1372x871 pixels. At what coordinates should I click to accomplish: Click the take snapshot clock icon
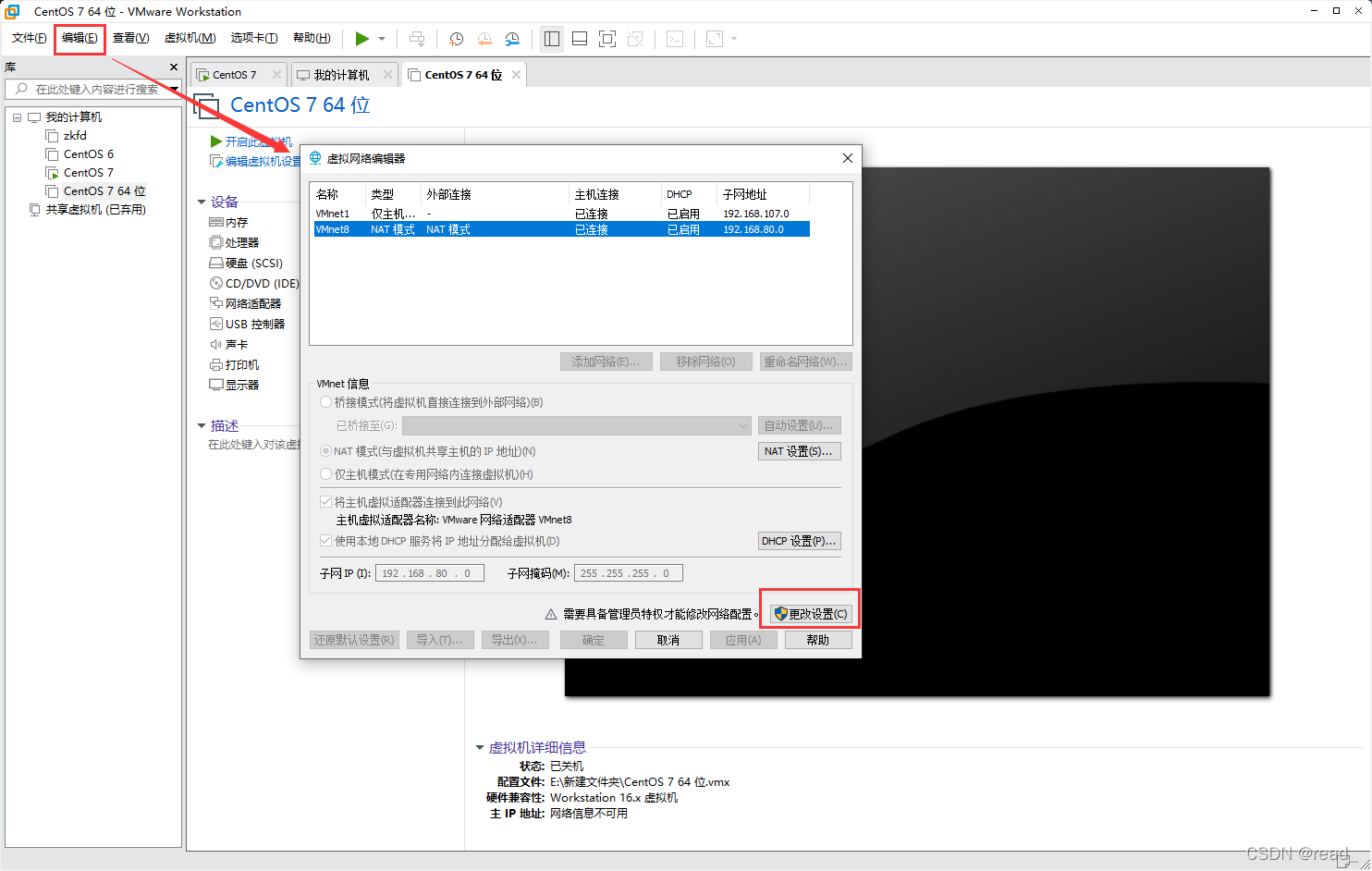pyautogui.click(x=456, y=39)
